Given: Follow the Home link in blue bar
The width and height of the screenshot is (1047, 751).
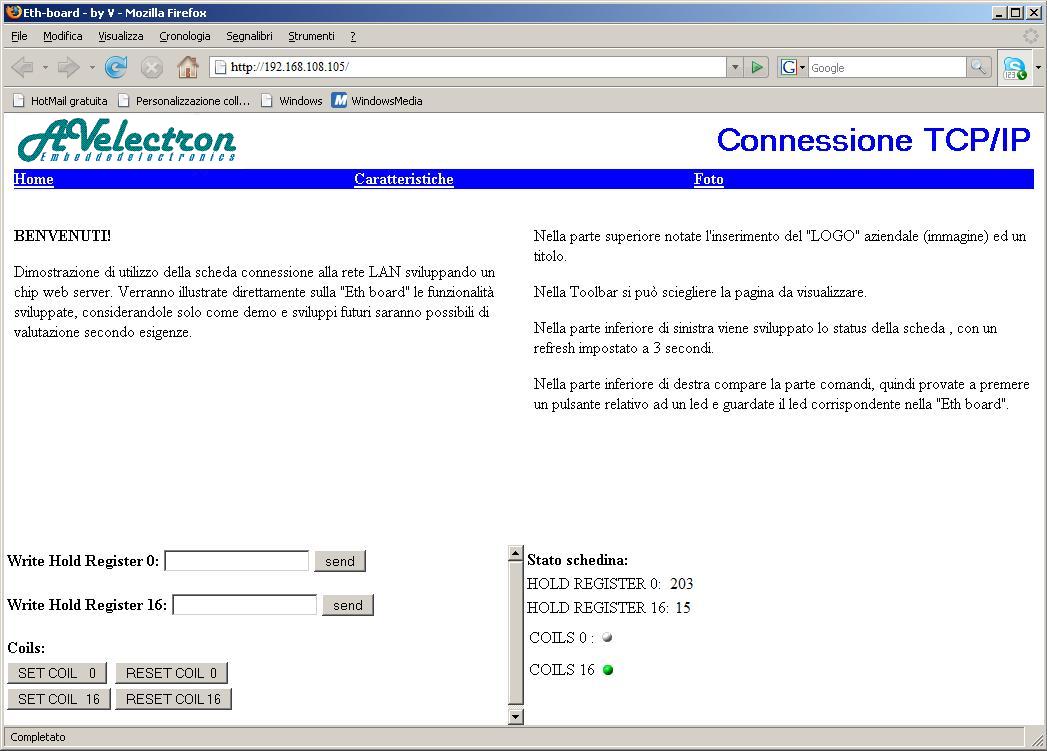Looking at the screenshot, I should point(33,179).
